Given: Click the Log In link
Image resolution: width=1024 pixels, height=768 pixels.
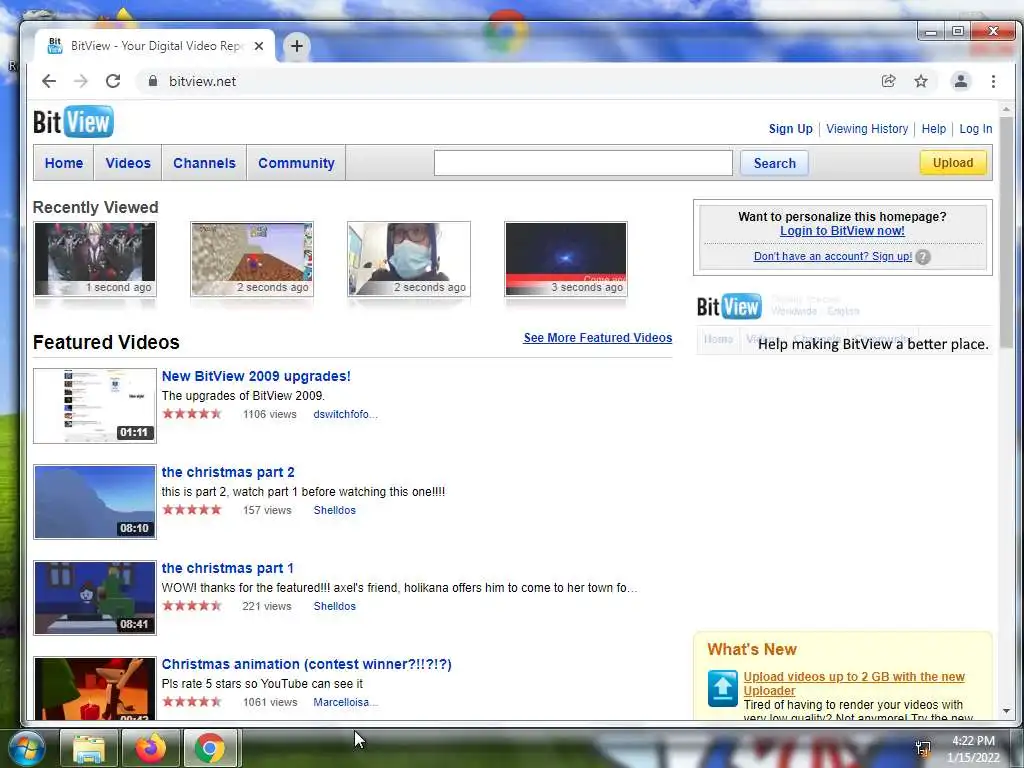Looking at the screenshot, I should point(976,129).
